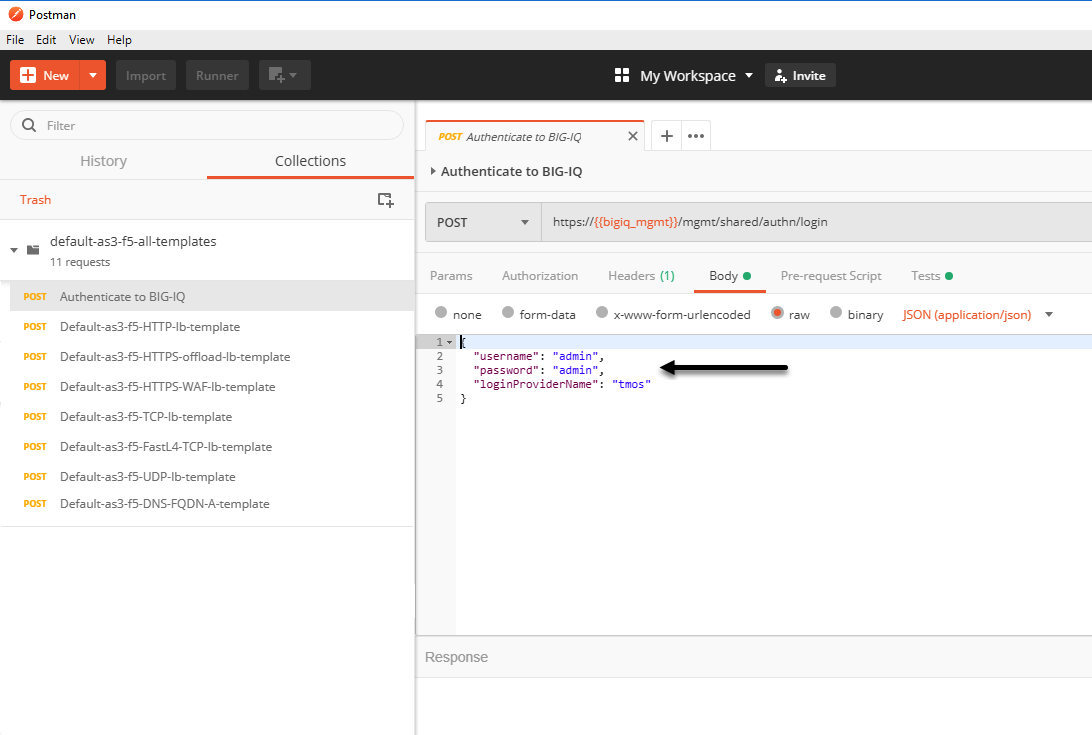The image size is (1092, 735).
Task: Open the New button dropdown arrow
Action: [x=93, y=75]
